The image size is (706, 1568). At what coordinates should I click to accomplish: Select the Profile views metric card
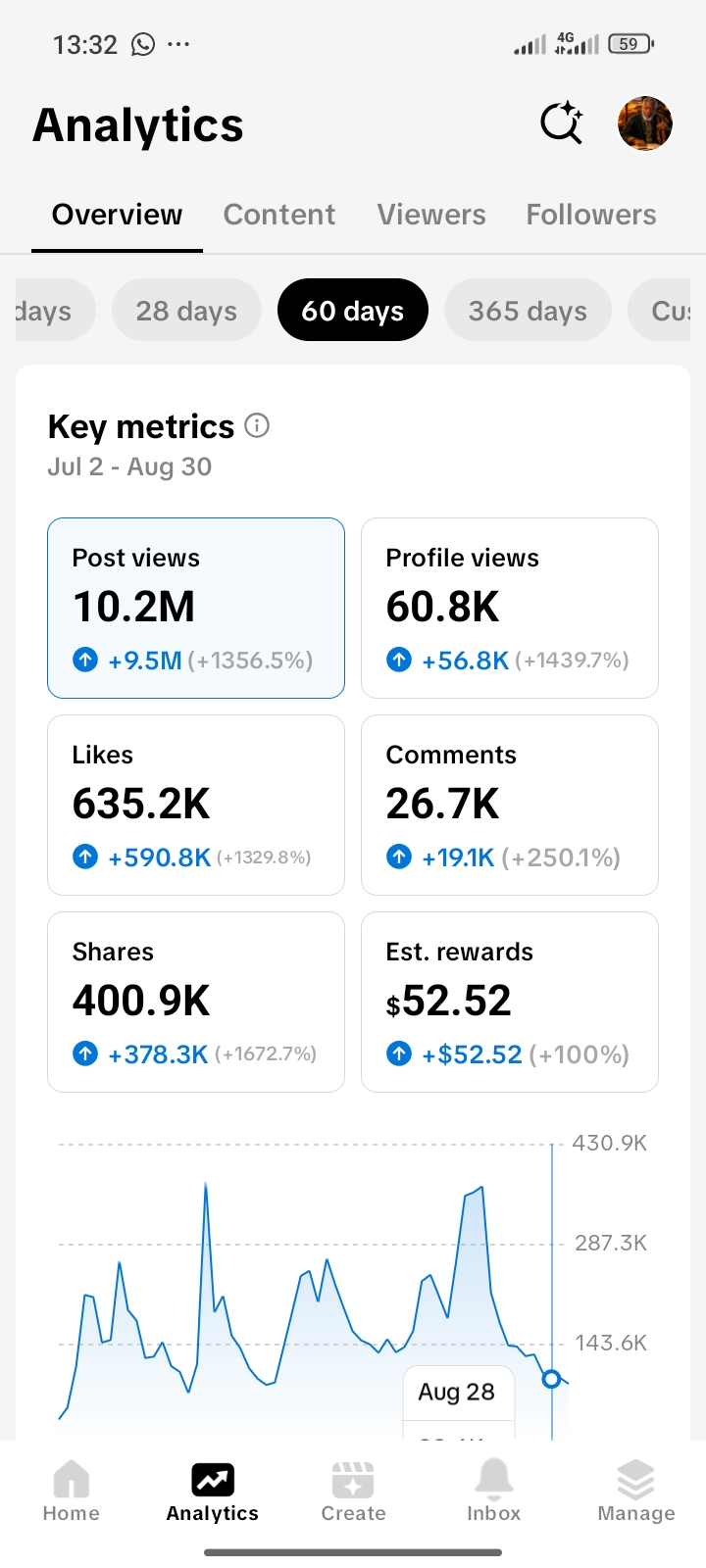(x=510, y=608)
